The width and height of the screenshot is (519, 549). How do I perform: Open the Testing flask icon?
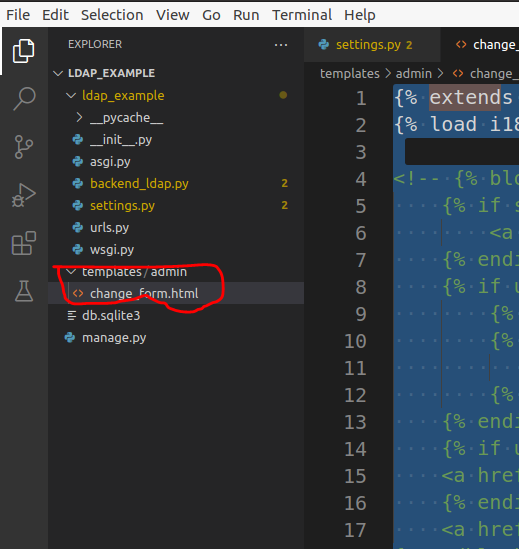[24, 291]
